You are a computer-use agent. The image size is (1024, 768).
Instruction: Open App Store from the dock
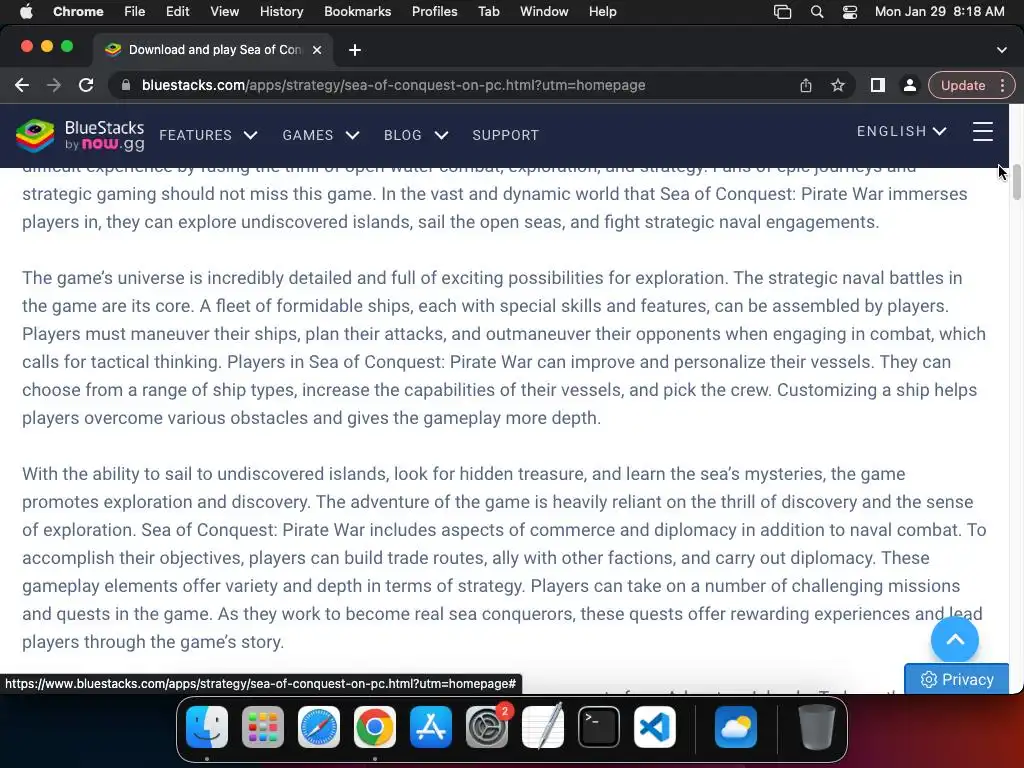click(431, 727)
